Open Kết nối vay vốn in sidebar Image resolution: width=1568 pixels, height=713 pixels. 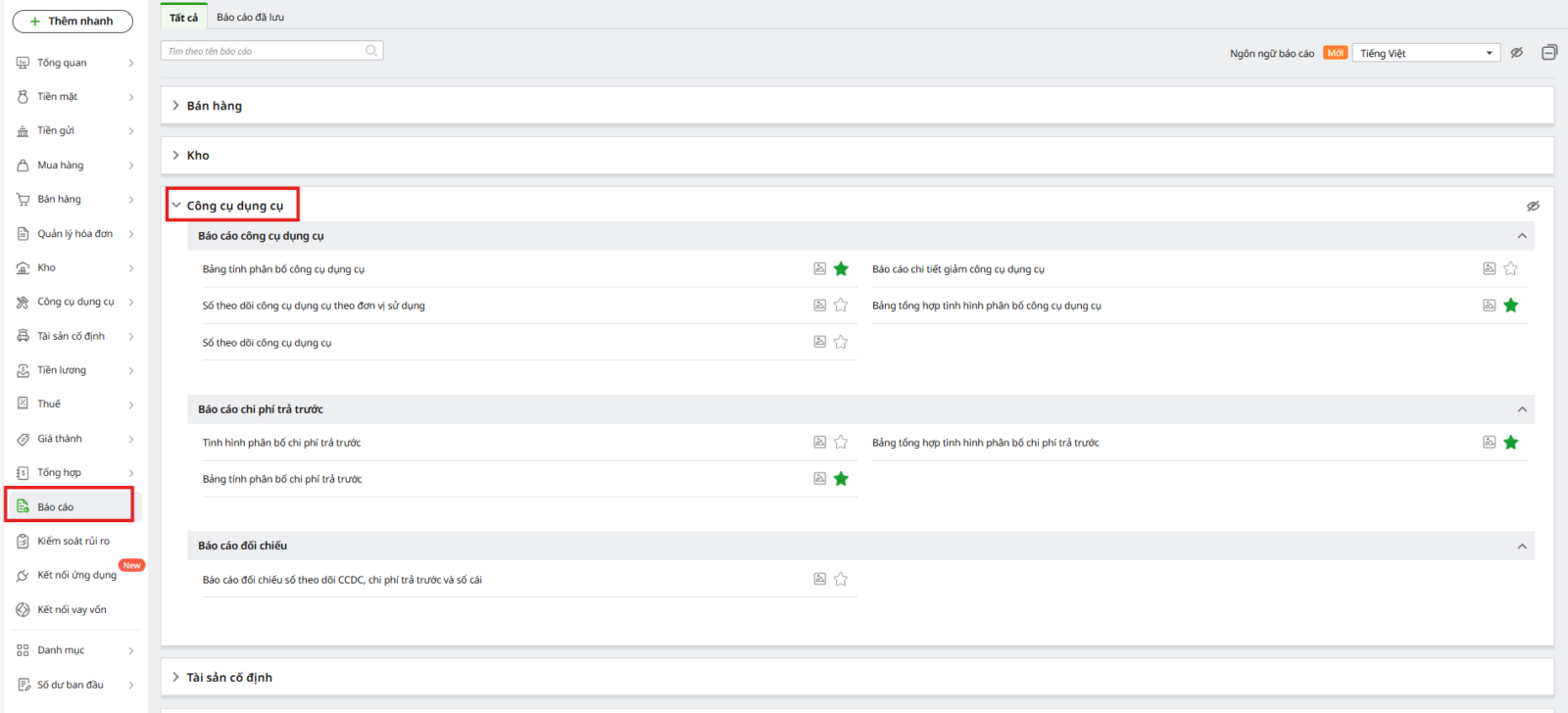pyautogui.click(x=72, y=609)
